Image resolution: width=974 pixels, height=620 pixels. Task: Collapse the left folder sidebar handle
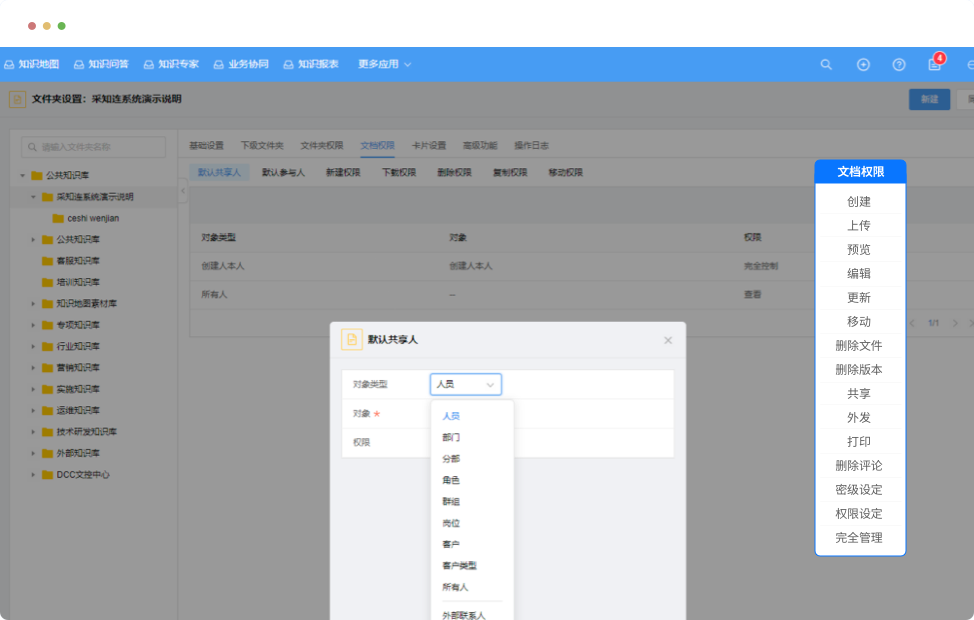click(182, 192)
